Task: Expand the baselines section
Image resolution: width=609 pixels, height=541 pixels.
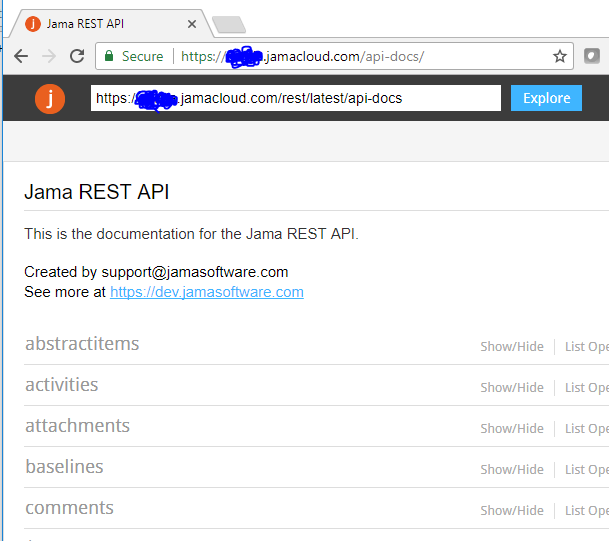Action: 64,467
